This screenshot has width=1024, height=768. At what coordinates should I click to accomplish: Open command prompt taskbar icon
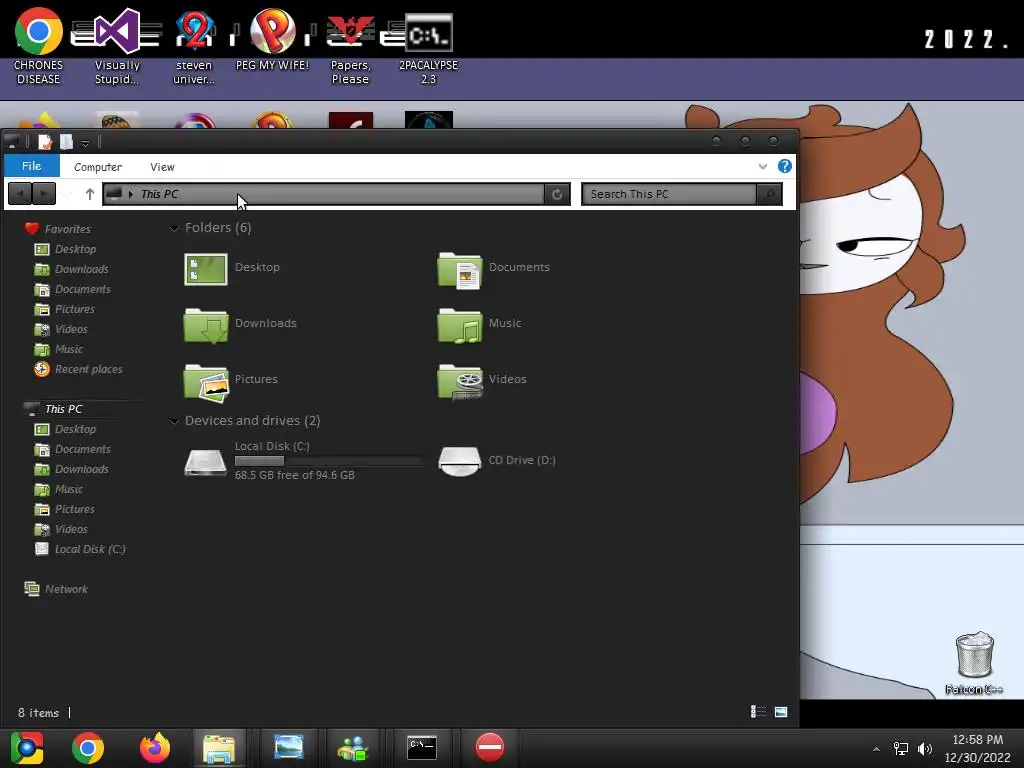(x=422, y=748)
